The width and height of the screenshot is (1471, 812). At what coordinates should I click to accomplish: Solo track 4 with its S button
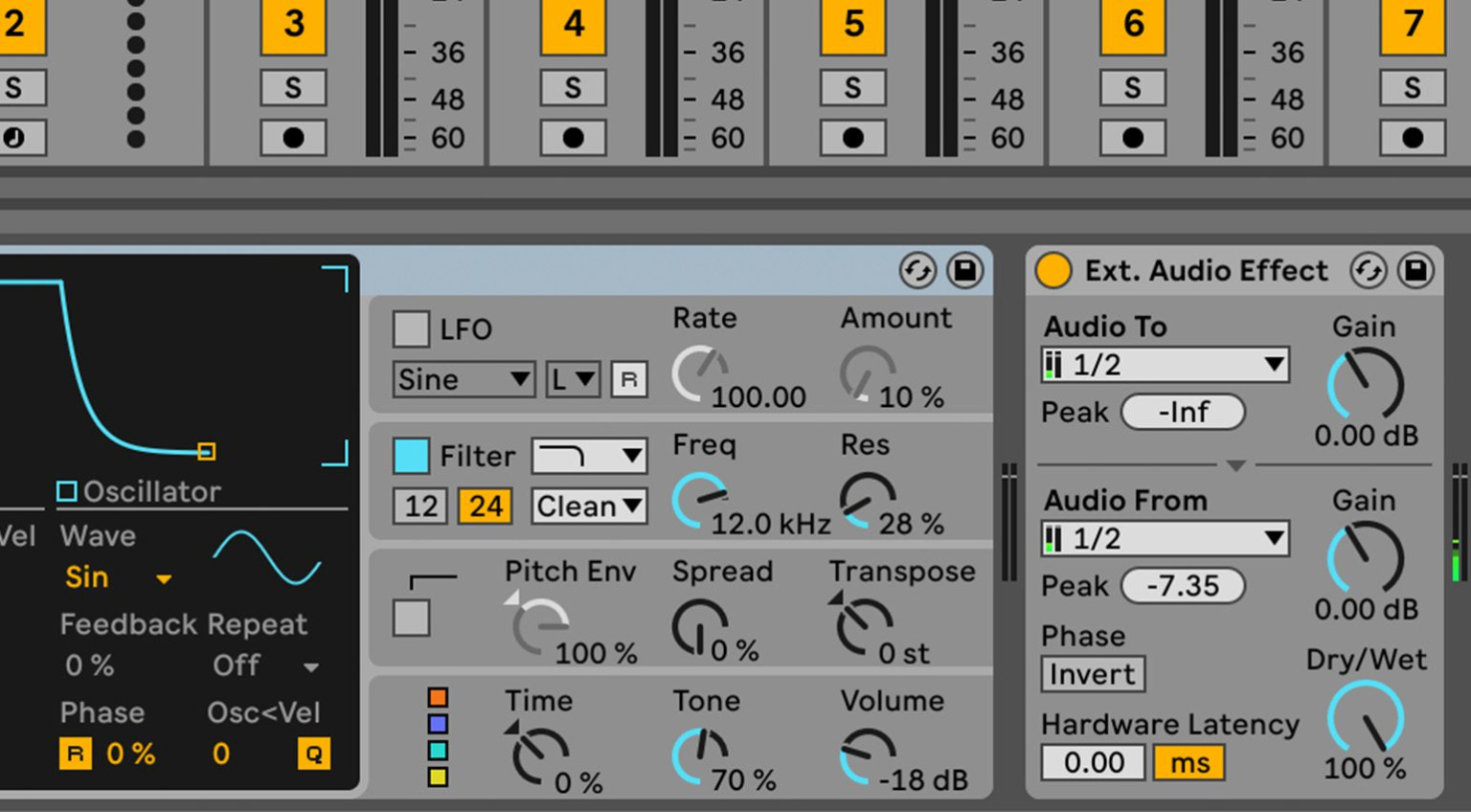tap(573, 88)
